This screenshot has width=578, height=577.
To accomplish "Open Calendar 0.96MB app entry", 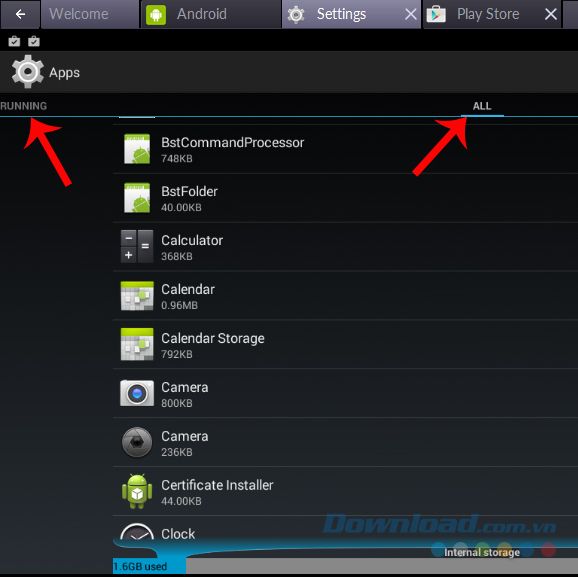I will 345,296.
